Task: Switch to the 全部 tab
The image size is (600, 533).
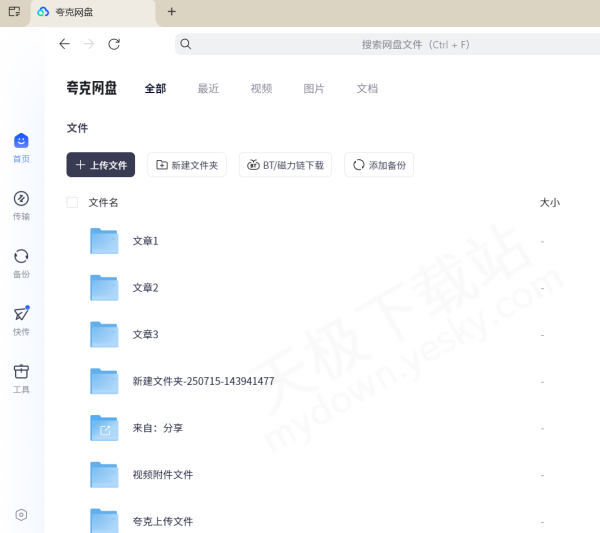Action: coord(155,88)
